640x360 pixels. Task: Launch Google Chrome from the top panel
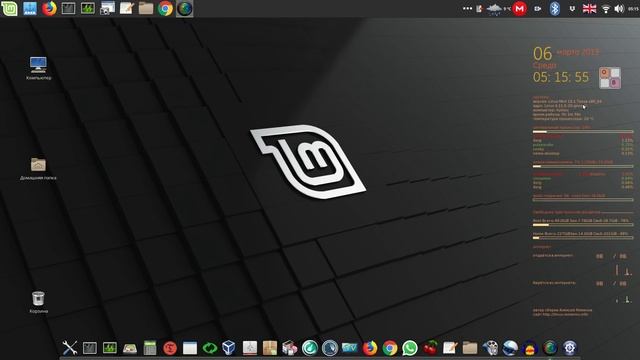click(x=165, y=8)
